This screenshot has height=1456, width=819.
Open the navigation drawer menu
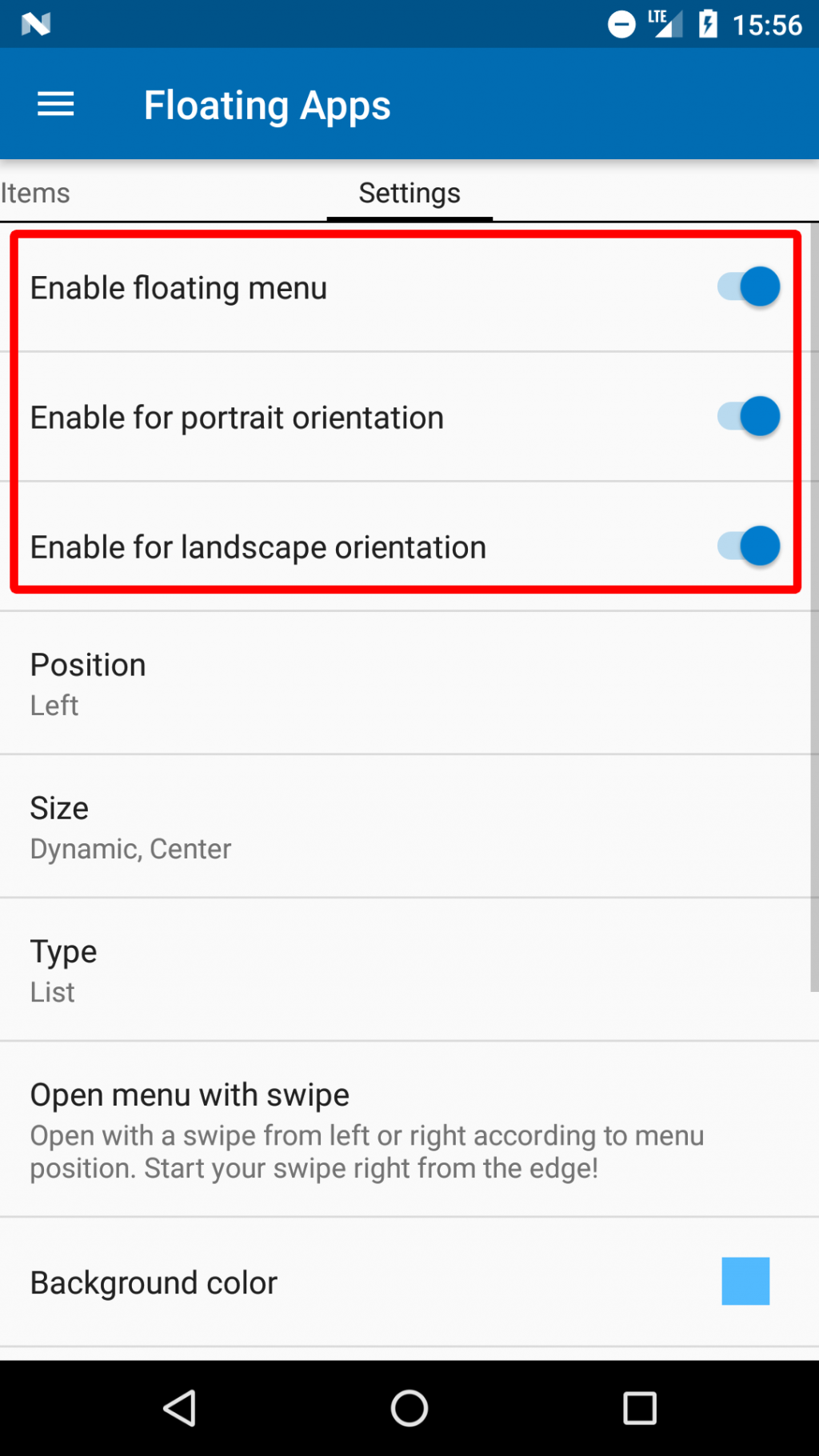tap(55, 104)
